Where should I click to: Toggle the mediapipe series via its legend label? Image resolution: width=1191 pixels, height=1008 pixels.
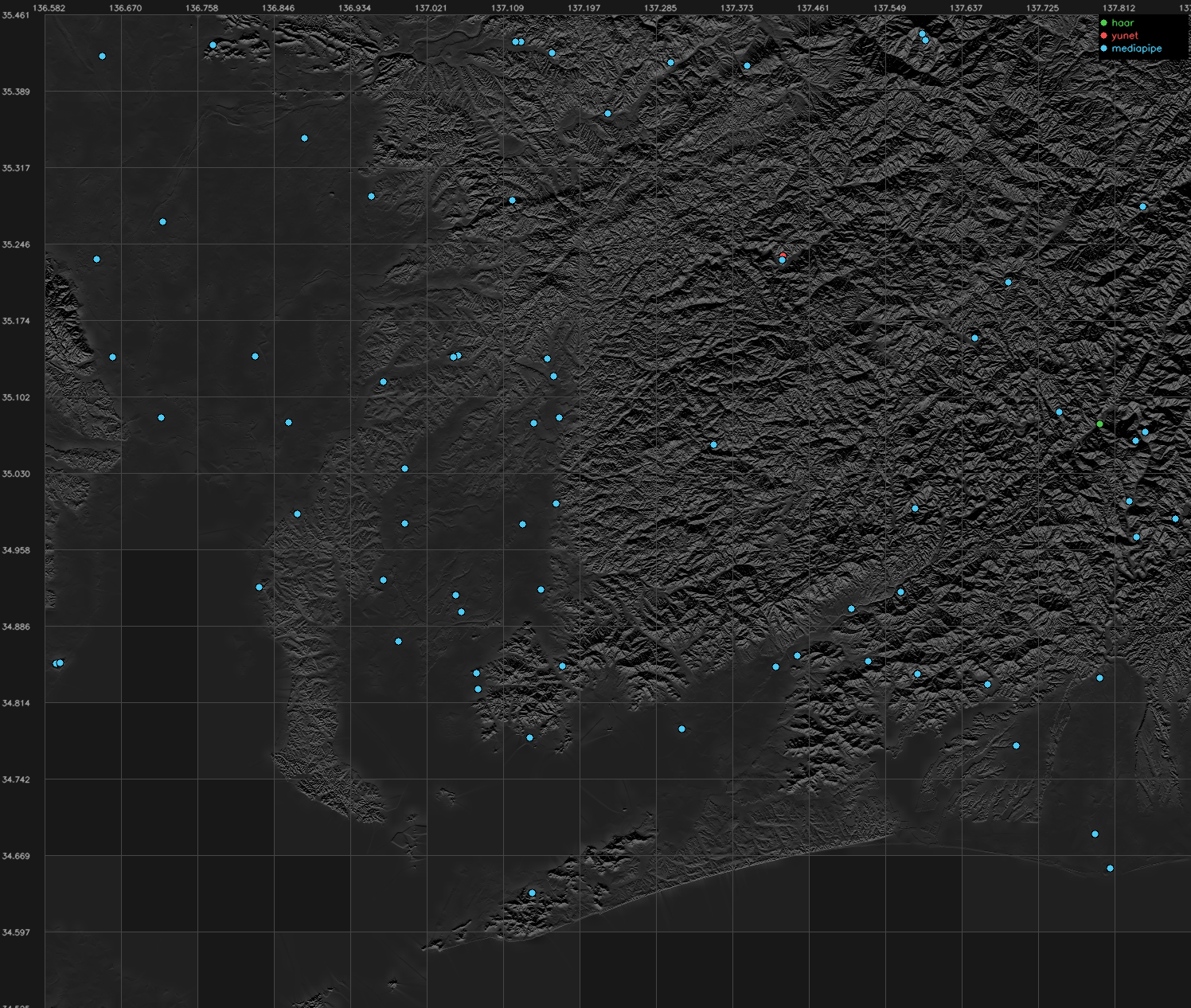pos(1137,49)
